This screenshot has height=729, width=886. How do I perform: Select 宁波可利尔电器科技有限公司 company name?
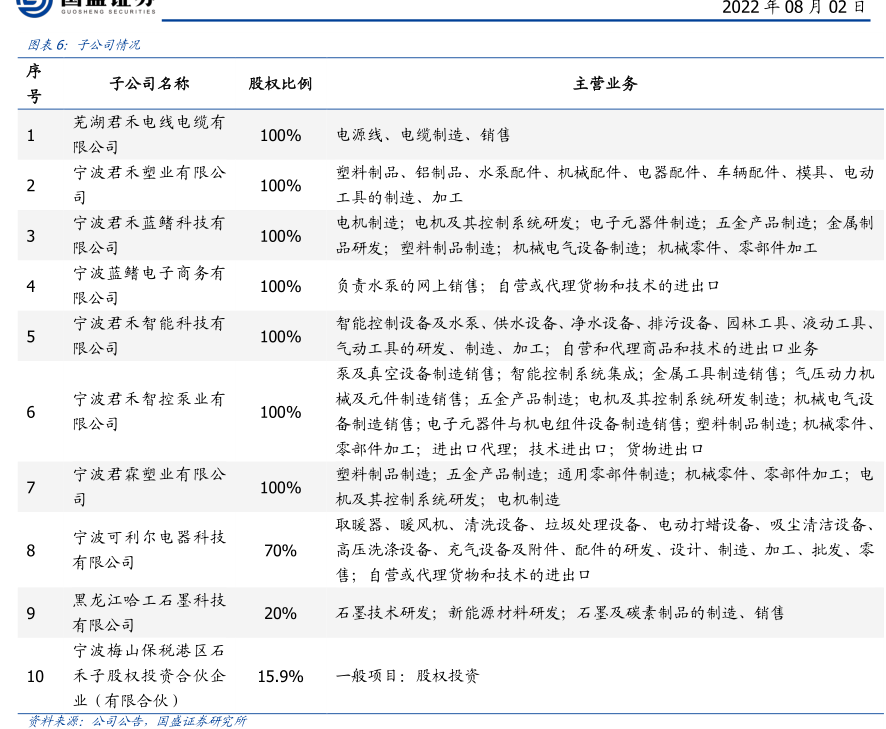[x=149, y=550]
